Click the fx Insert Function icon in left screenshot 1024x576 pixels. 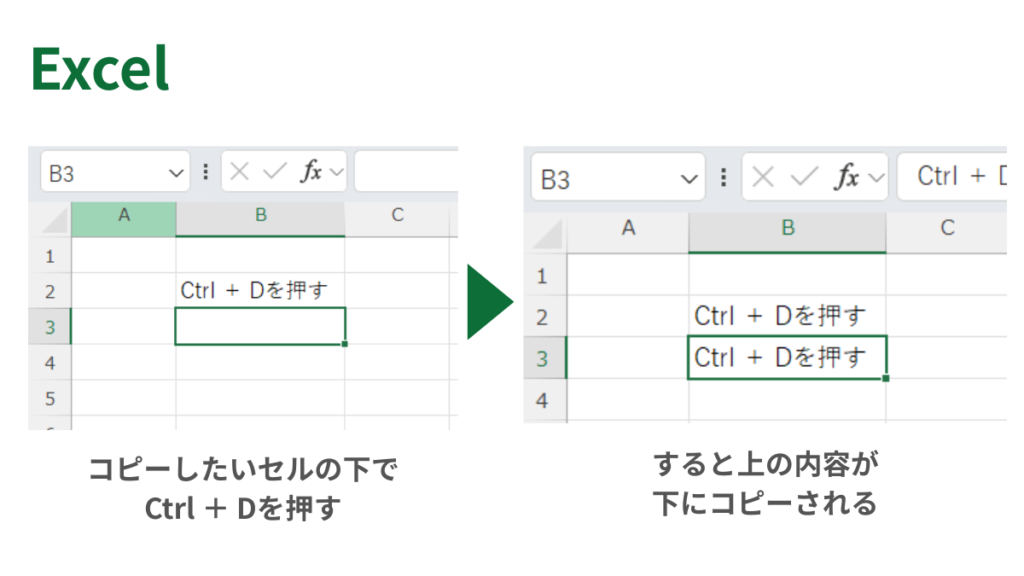(311, 172)
